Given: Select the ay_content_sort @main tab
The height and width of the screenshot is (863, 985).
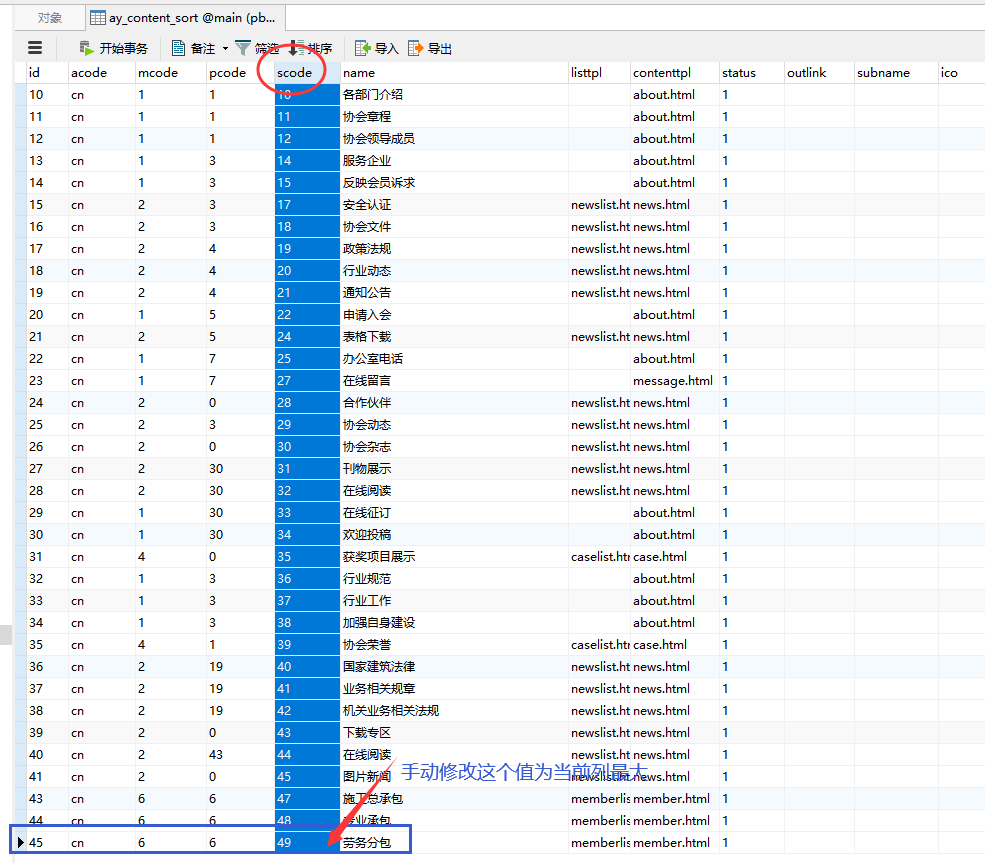Looking at the screenshot, I should (185, 18).
